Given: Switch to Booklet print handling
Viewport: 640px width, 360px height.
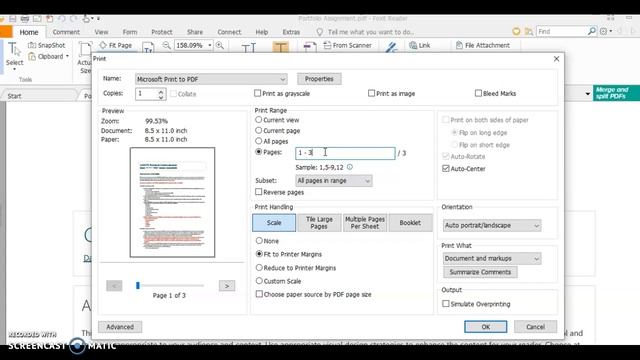Looking at the screenshot, I should [410, 223].
